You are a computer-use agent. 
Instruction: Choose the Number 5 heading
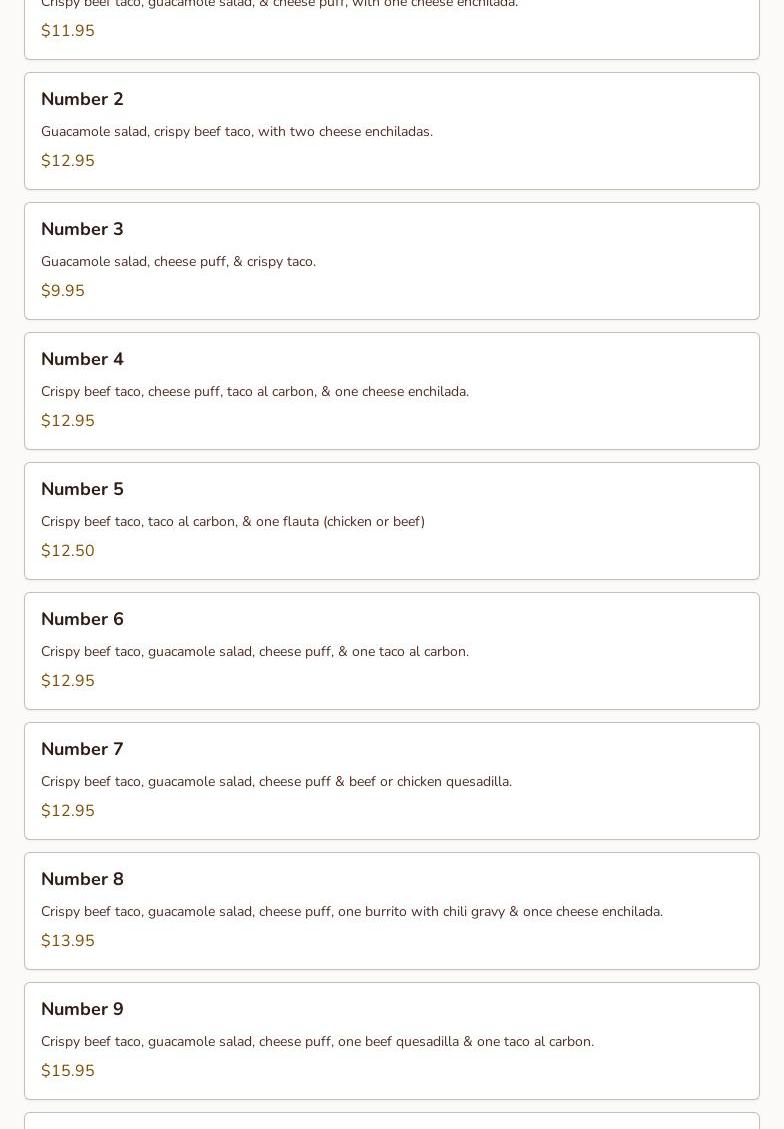[x=82, y=489]
